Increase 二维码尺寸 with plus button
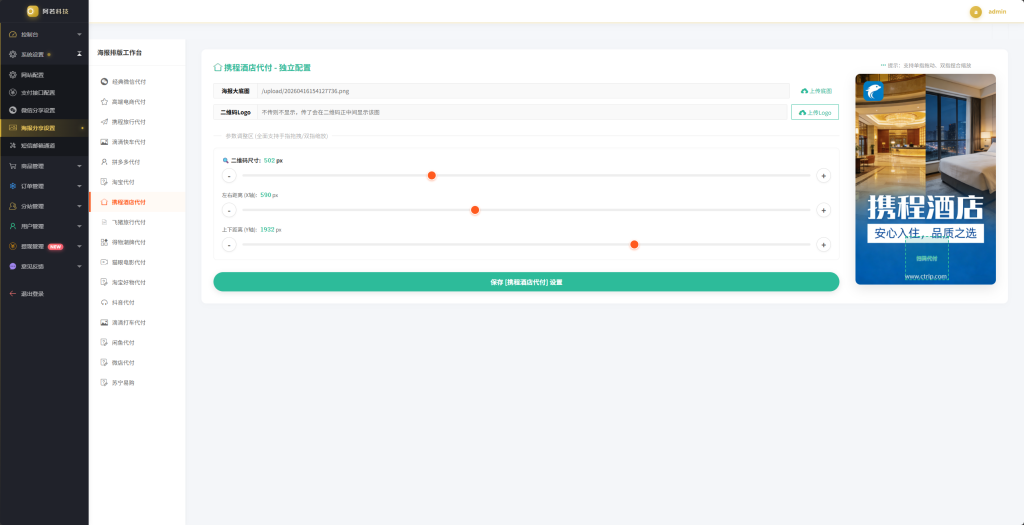Viewport: 1024px width, 525px height. click(x=824, y=175)
